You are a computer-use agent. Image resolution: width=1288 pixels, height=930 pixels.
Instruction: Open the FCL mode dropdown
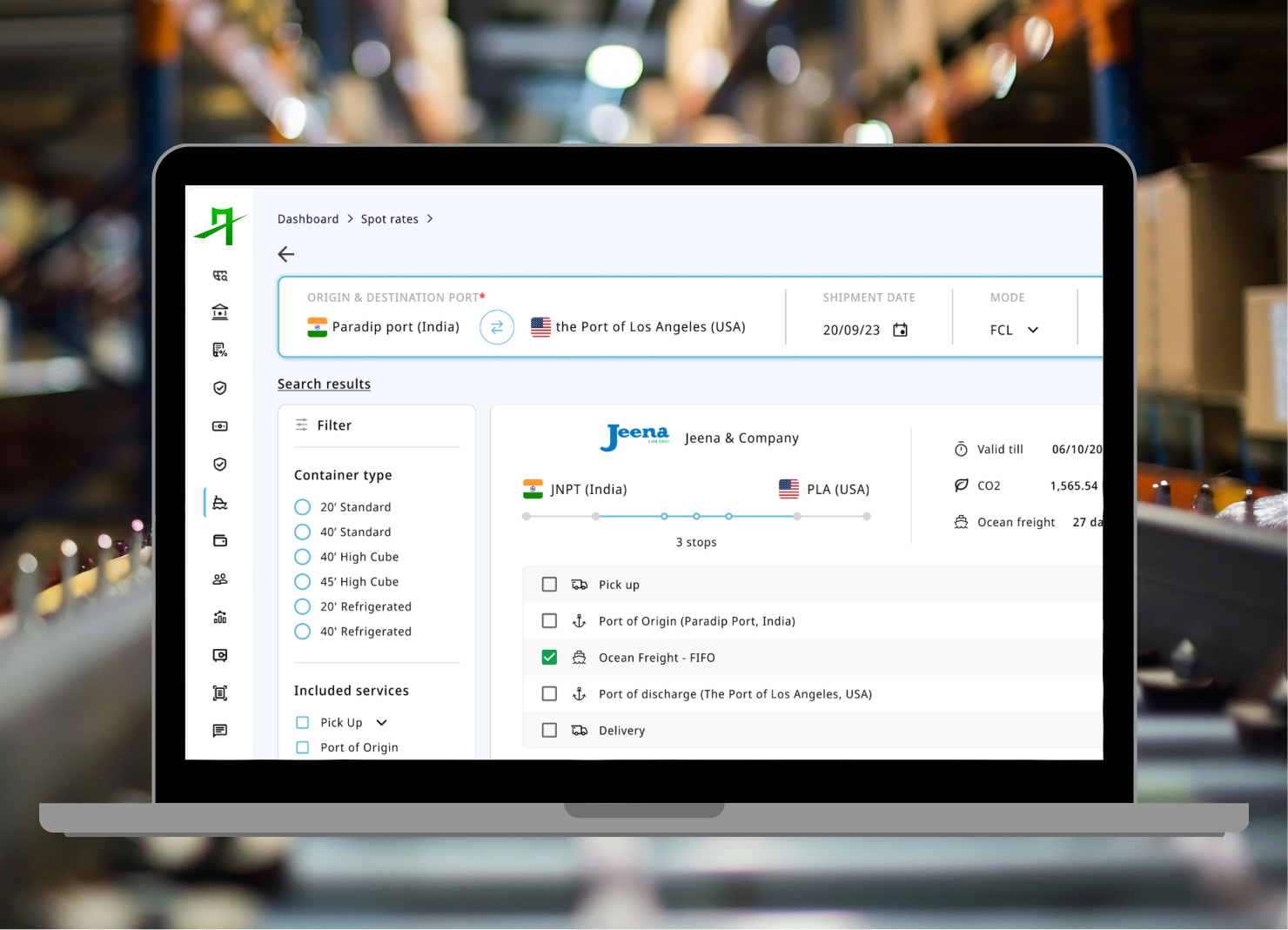pos(1015,330)
